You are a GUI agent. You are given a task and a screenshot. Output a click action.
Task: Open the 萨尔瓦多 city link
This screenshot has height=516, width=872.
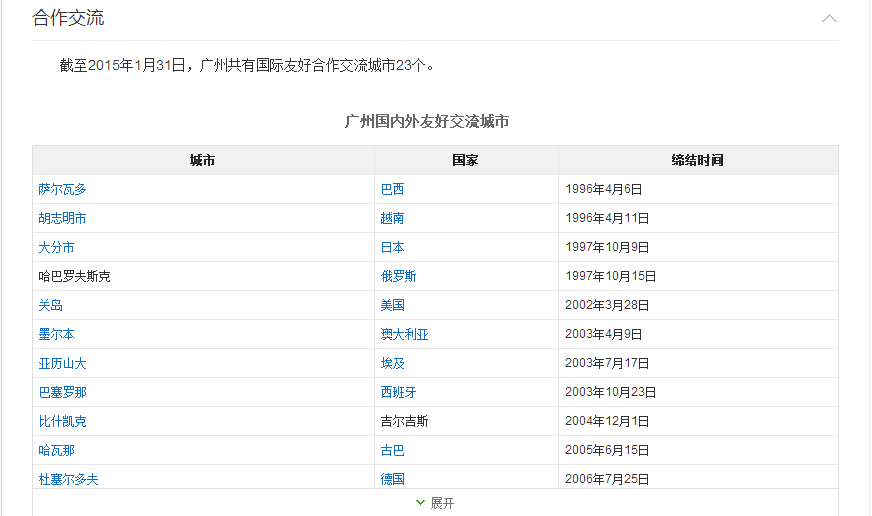click(62, 189)
